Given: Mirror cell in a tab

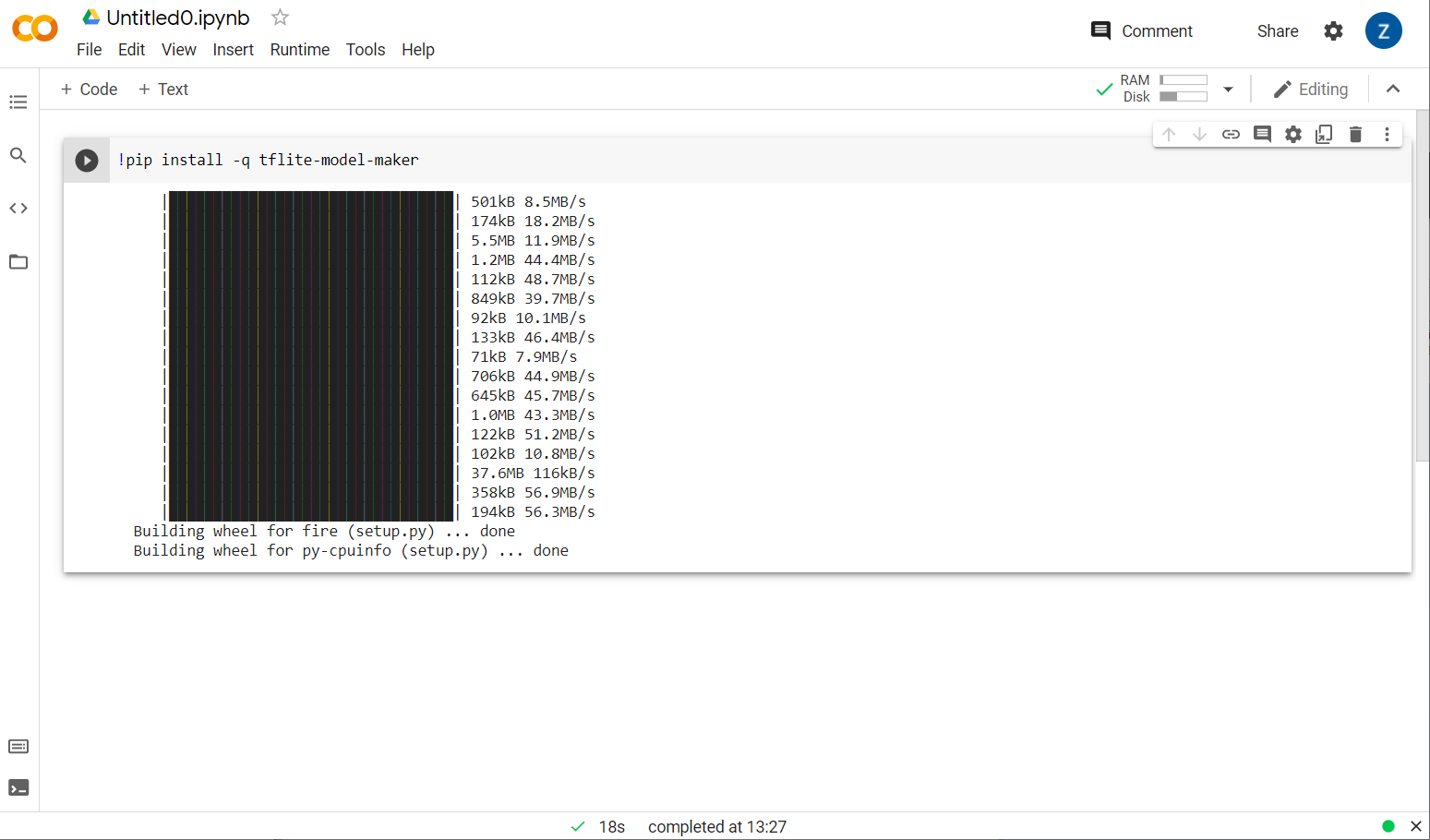Looking at the screenshot, I should [x=1324, y=135].
